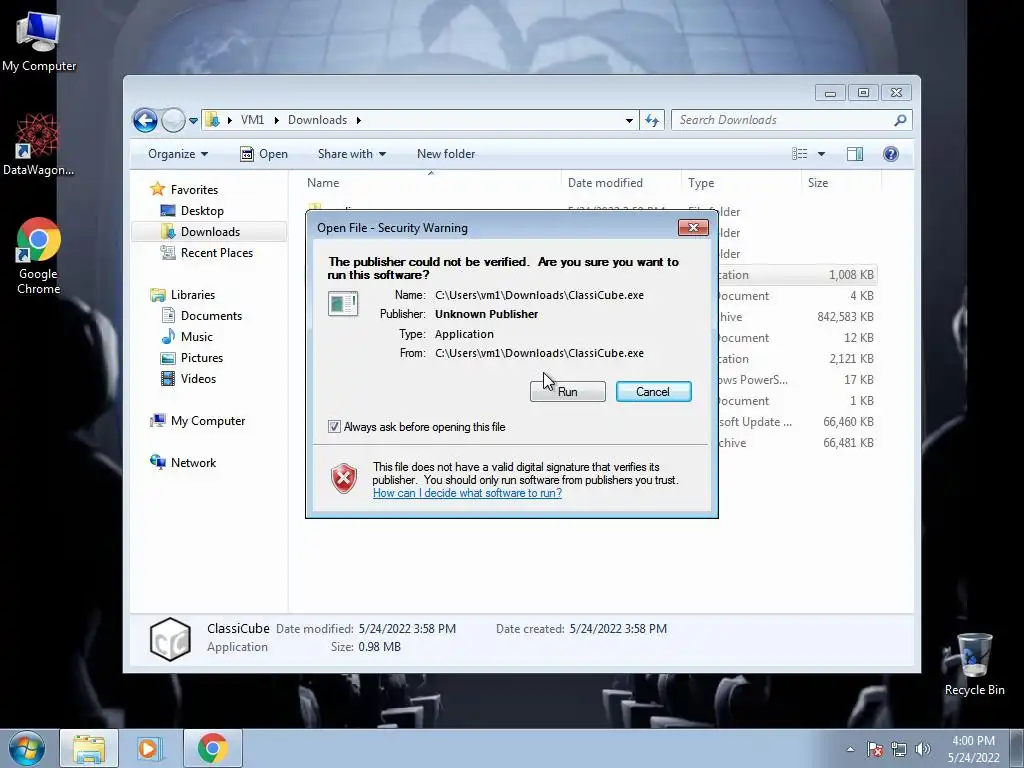Open the Windows Start menu orb
This screenshot has height=768, width=1024.
(27, 748)
